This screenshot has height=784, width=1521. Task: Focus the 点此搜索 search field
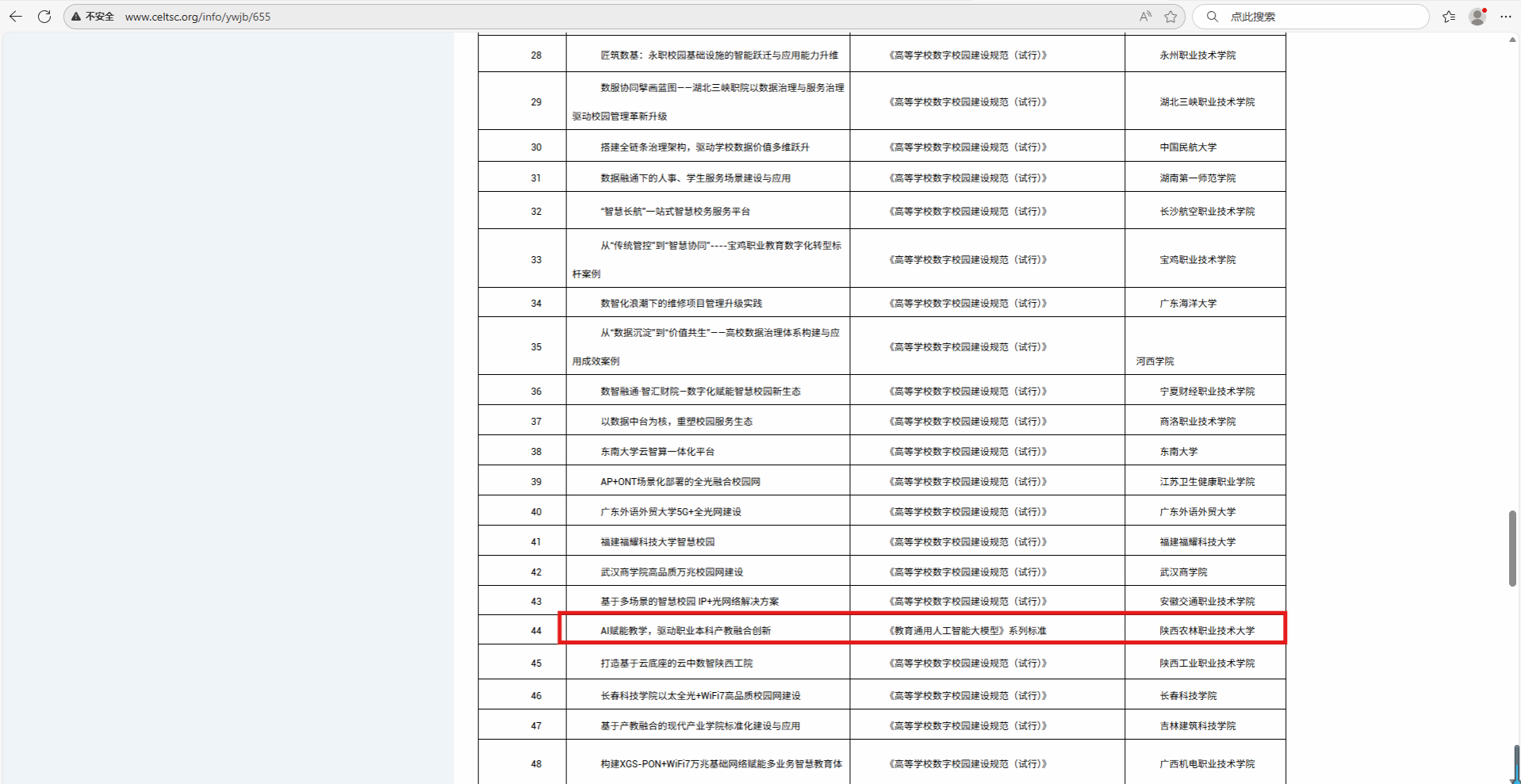pos(1316,17)
